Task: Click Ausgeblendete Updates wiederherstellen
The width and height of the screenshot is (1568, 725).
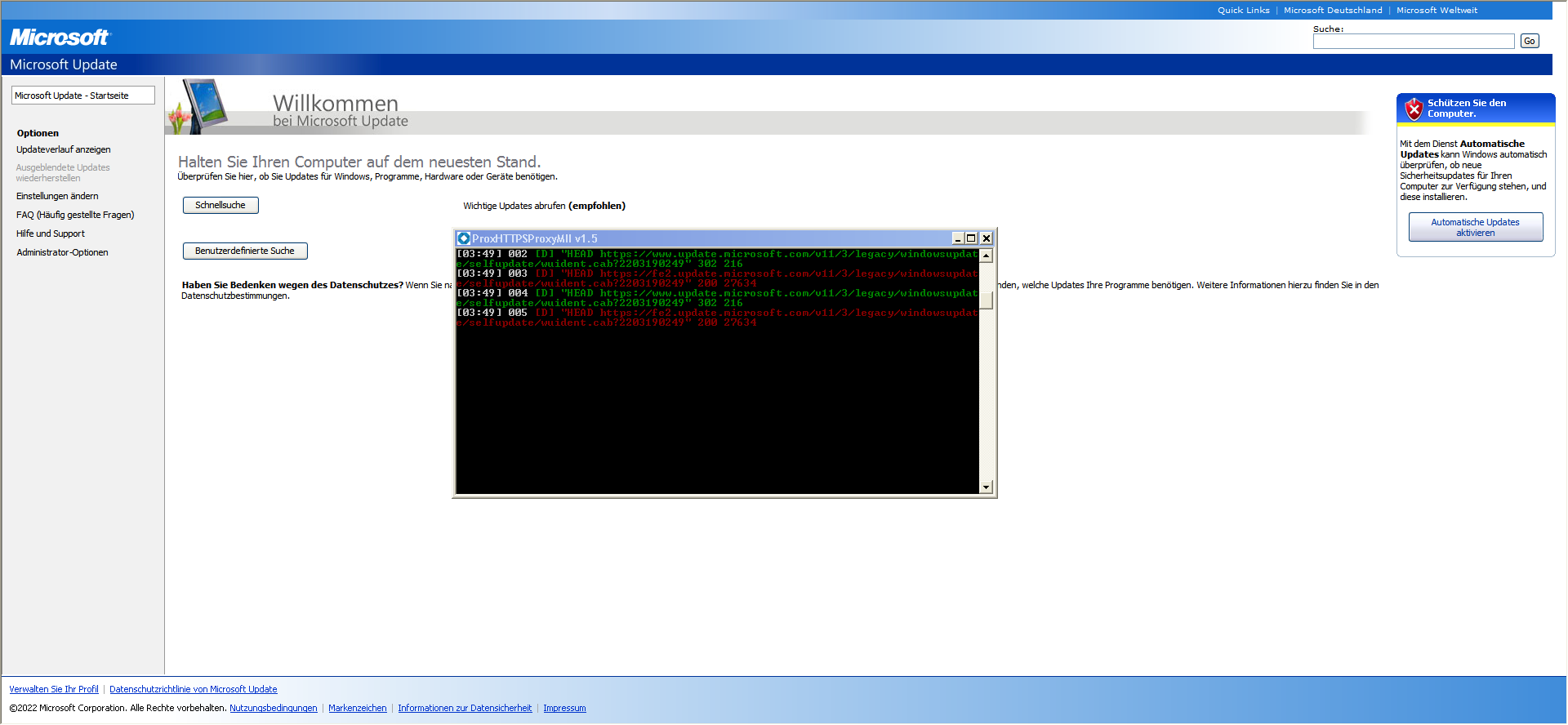Action: click(63, 172)
